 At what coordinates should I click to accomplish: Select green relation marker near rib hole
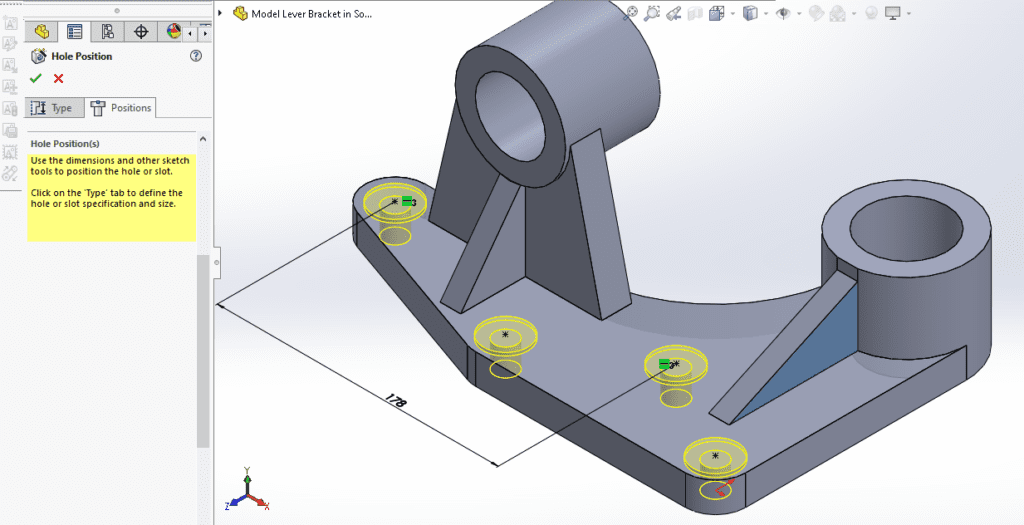tap(665, 364)
